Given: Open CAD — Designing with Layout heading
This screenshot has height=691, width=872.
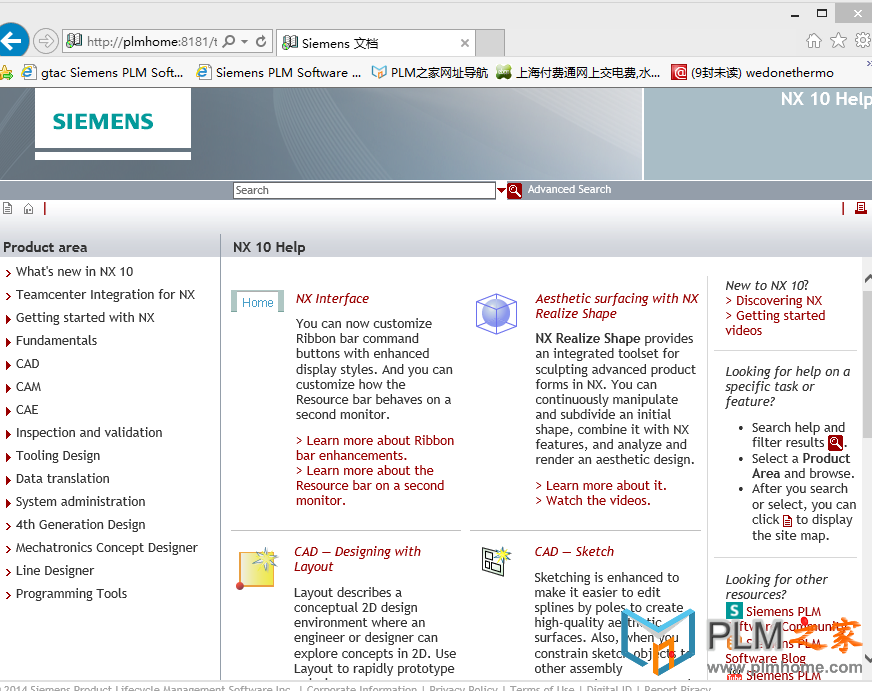Looking at the screenshot, I should tap(358, 559).
